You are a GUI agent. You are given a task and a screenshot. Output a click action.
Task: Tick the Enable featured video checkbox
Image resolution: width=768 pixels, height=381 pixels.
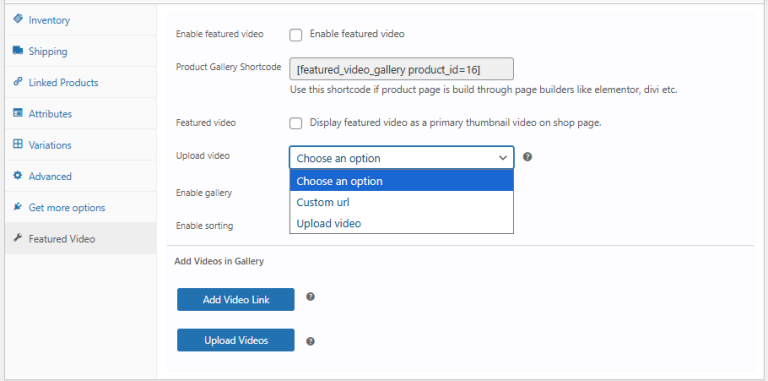click(x=295, y=35)
